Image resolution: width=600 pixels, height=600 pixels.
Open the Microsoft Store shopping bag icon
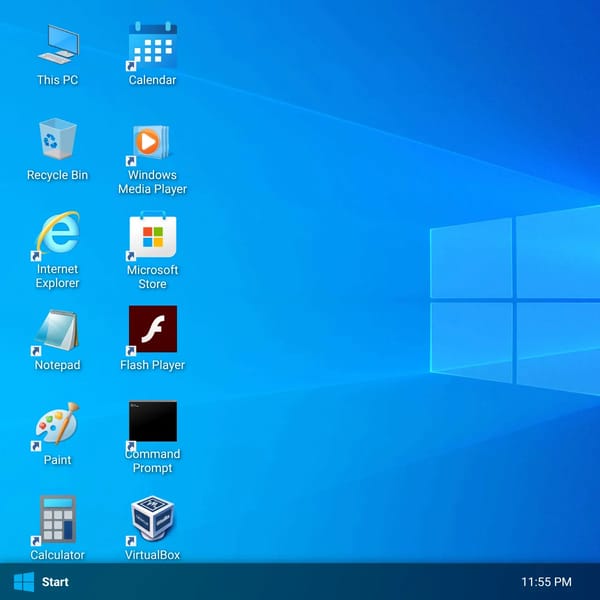tap(153, 234)
